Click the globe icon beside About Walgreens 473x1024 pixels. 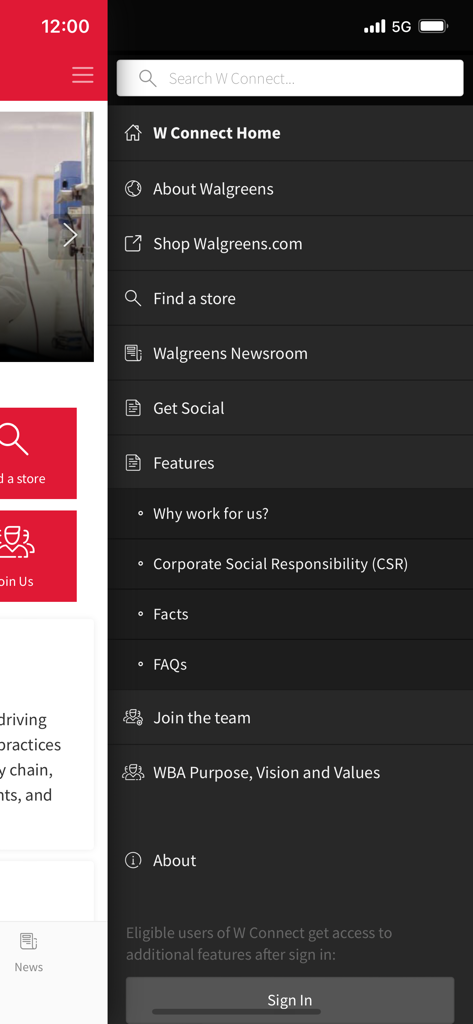(x=133, y=189)
